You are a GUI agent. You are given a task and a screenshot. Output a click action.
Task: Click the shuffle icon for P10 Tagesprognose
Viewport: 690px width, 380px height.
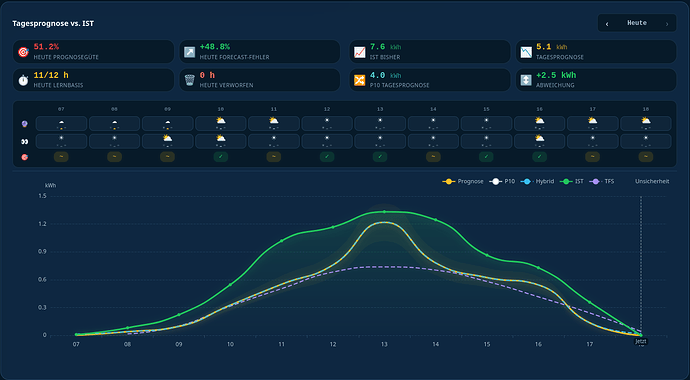(360, 80)
